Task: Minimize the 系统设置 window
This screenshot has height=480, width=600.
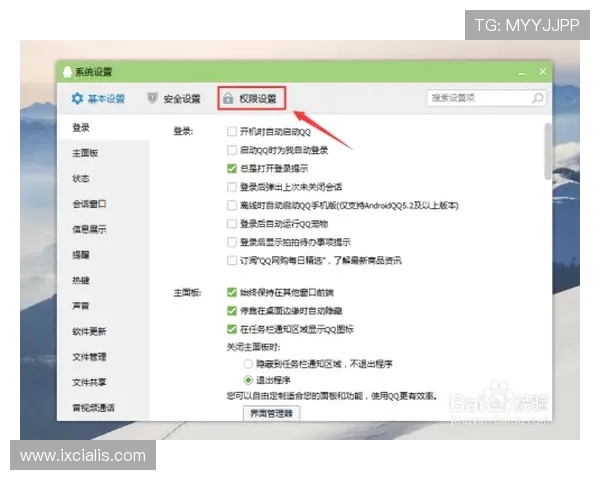Action: coord(522,72)
